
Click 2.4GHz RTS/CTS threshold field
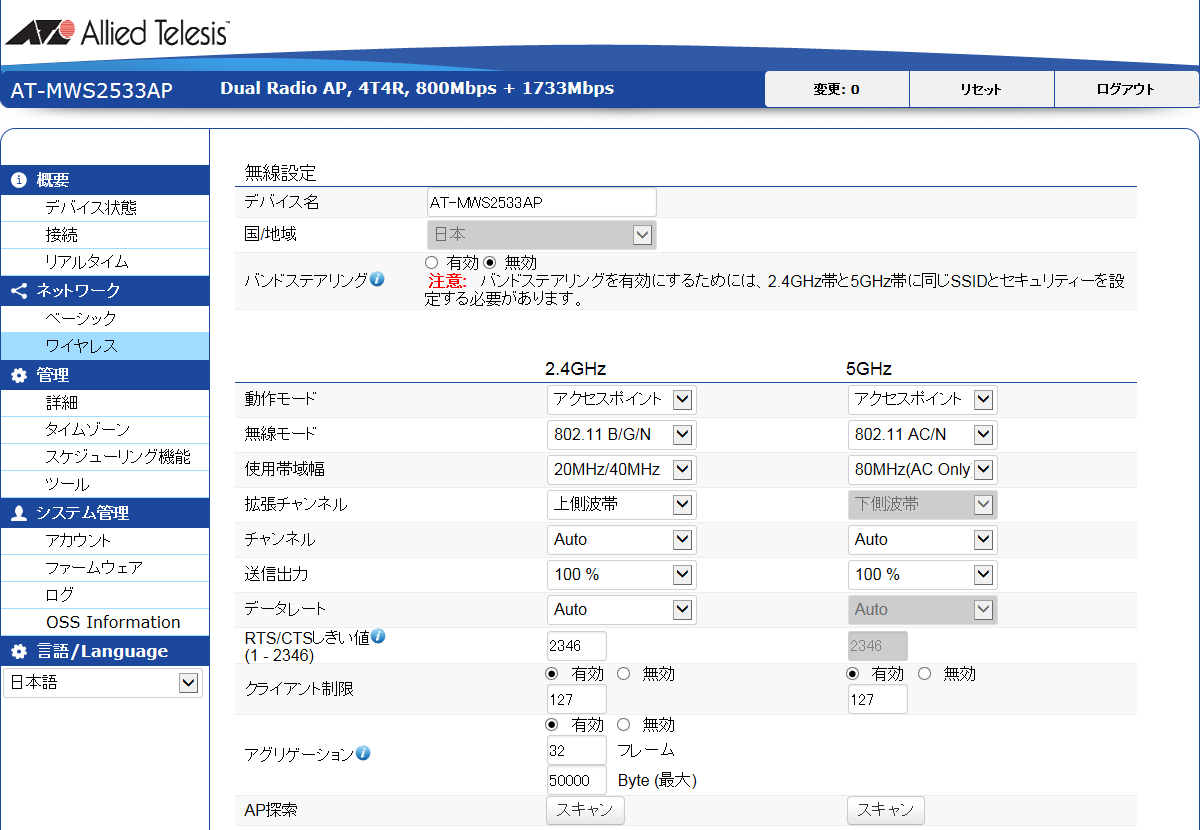coord(577,646)
